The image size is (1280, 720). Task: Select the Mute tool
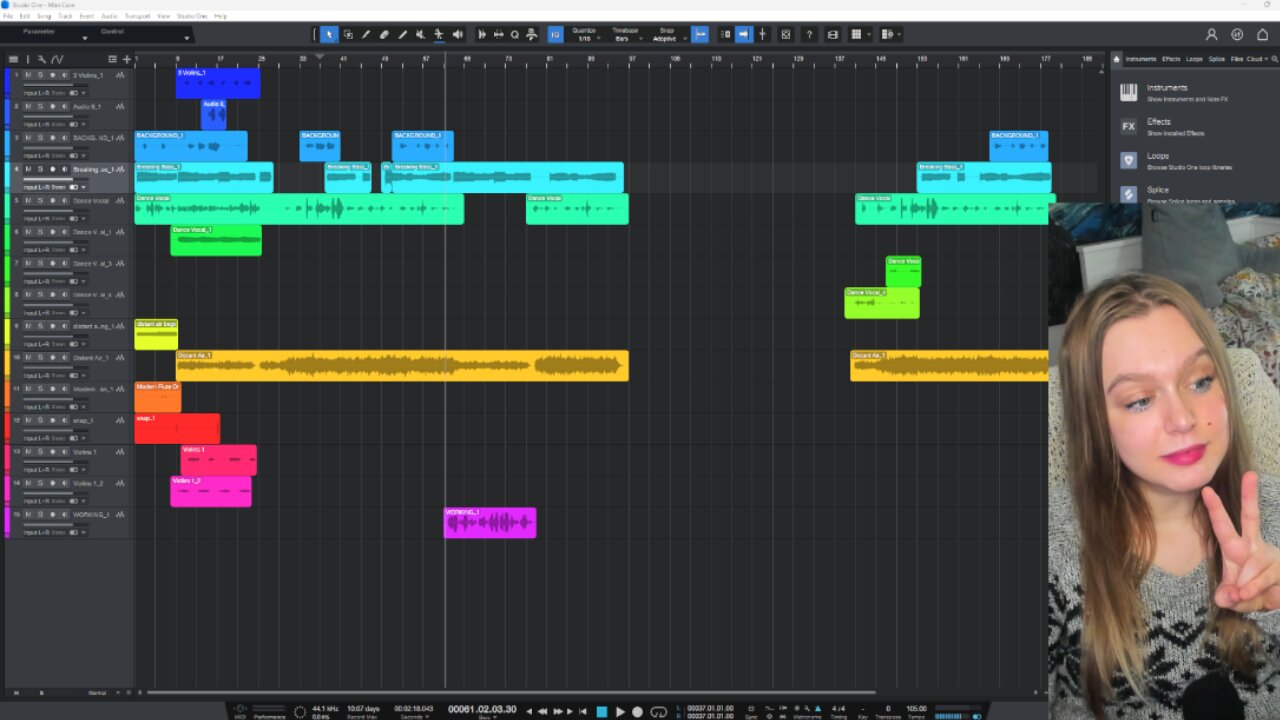click(420, 34)
